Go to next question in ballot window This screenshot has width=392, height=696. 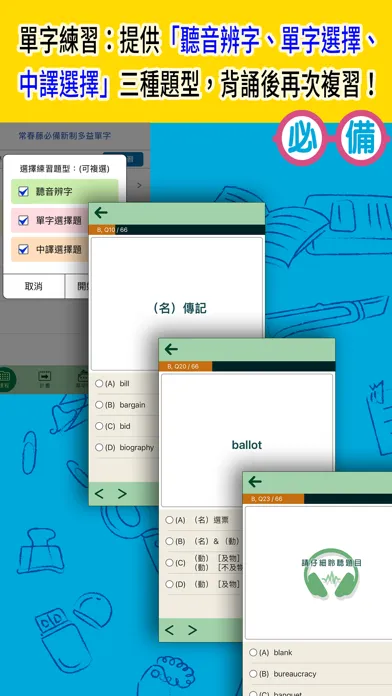(192, 630)
